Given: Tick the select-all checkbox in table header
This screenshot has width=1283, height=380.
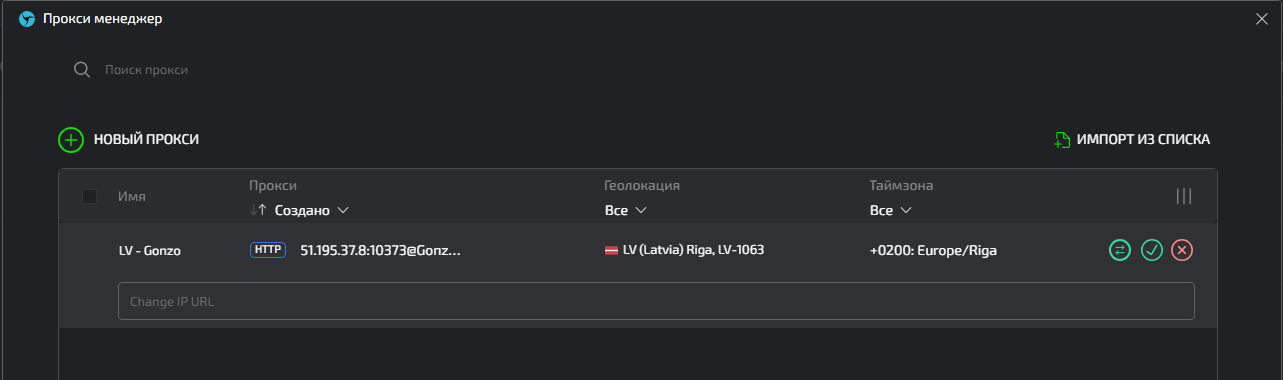Looking at the screenshot, I should (x=89, y=197).
